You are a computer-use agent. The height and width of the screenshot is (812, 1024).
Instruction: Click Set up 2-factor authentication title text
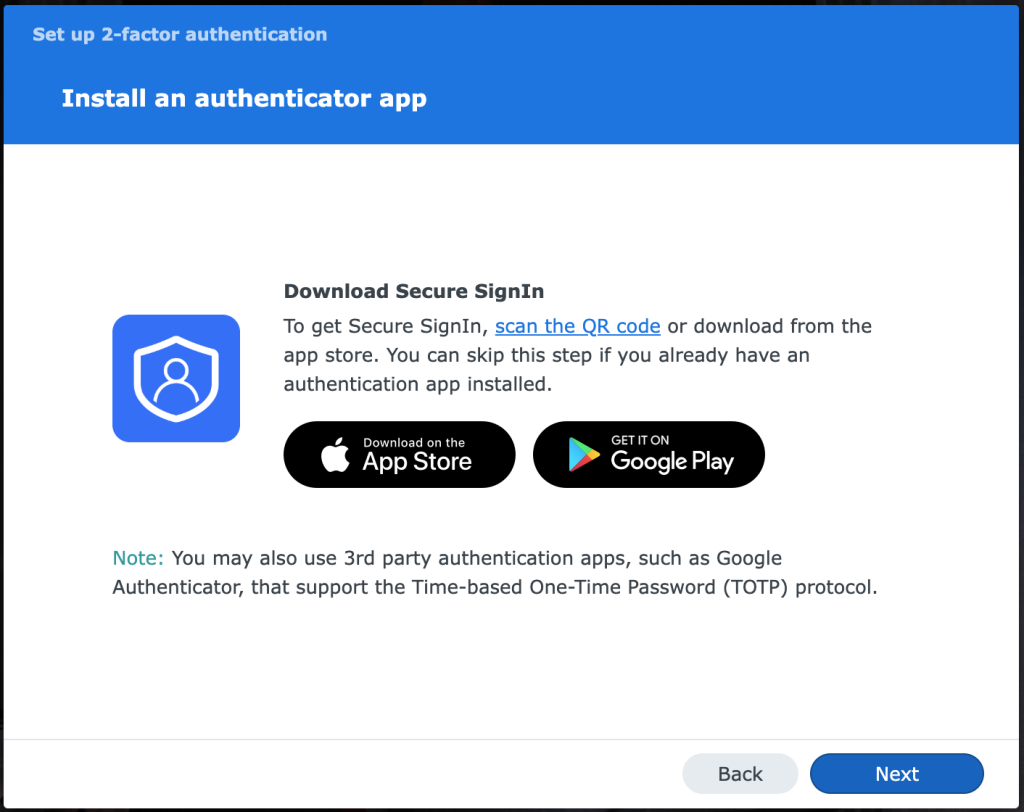(x=180, y=34)
